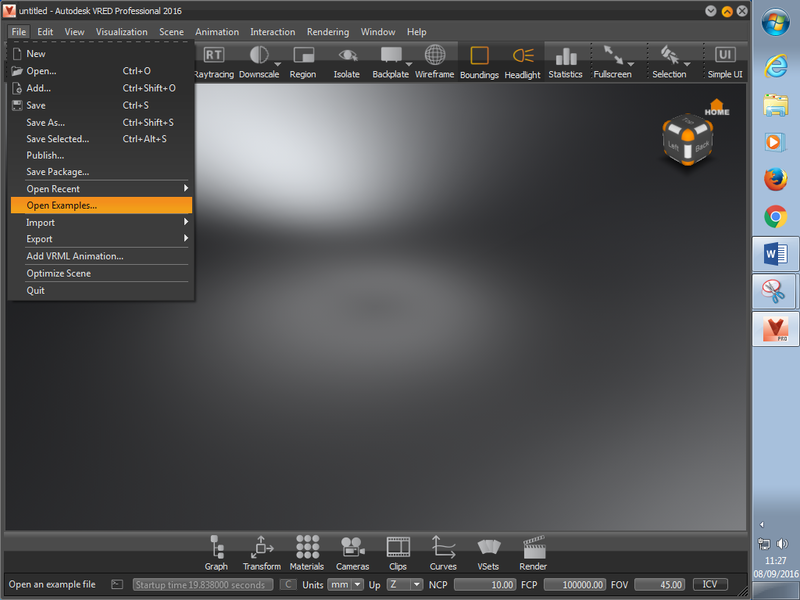Open the Selection dropdown arrow

click(x=687, y=64)
